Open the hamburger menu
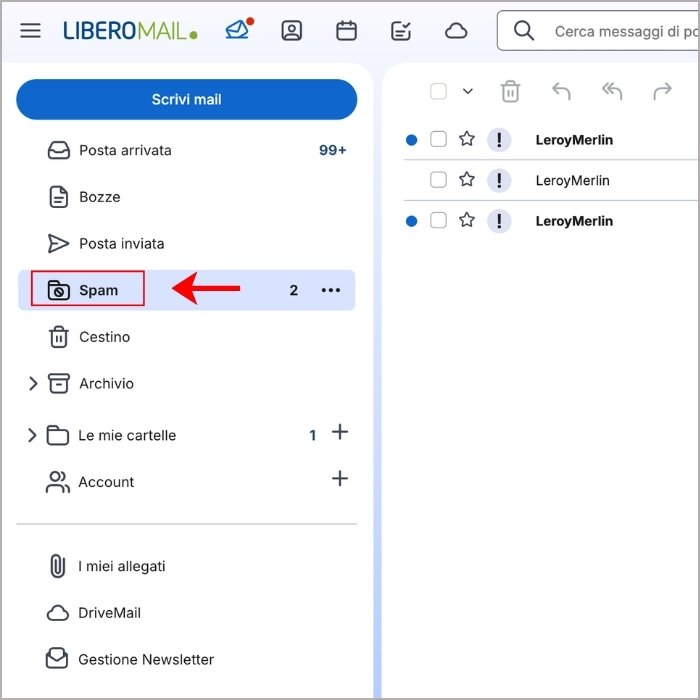The image size is (700, 700). click(30, 30)
